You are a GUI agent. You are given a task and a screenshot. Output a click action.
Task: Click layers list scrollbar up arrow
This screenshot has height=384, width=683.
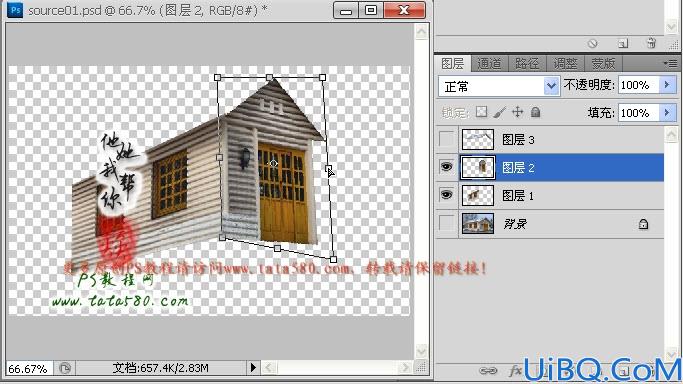click(671, 135)
